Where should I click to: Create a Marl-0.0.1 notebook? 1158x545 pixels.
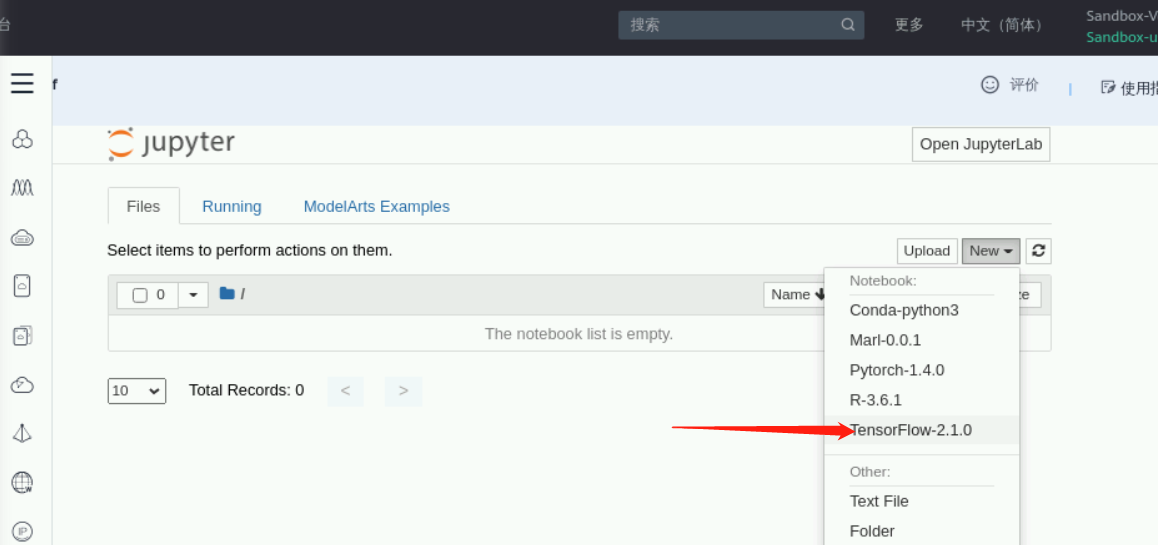pyautogui.click(x=922, y=340)
